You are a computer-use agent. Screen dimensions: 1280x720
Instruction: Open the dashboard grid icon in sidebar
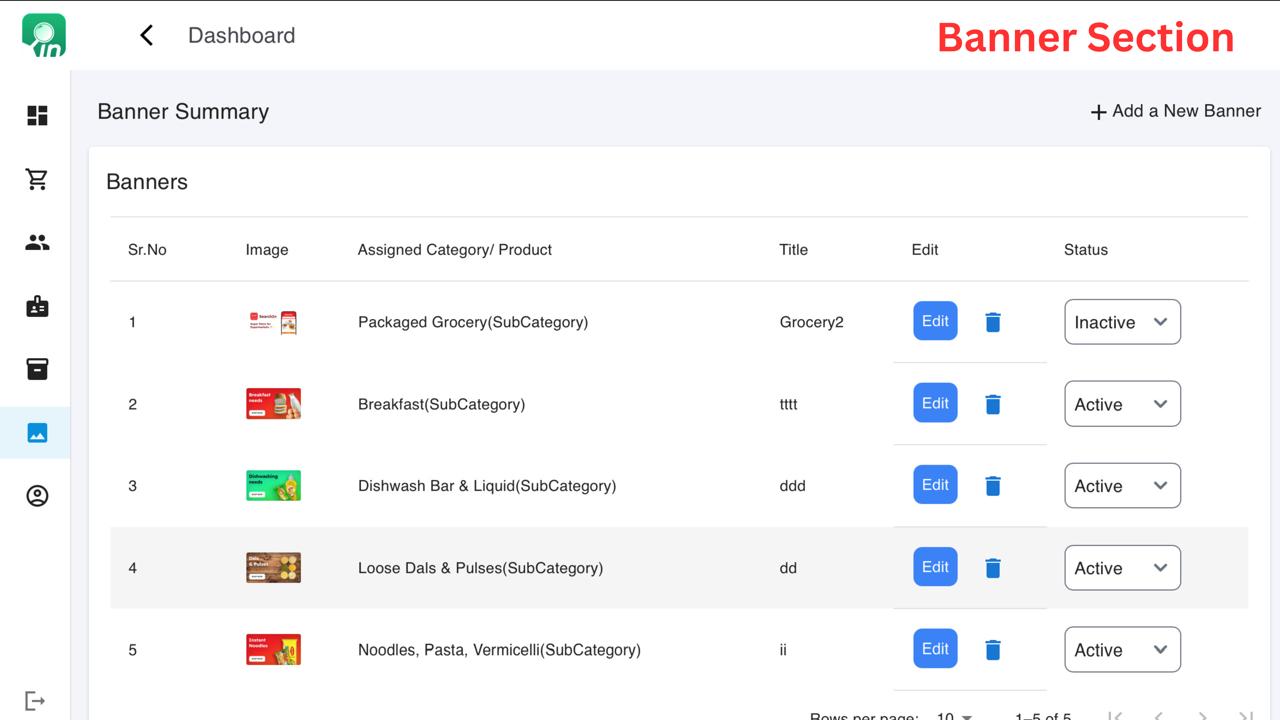coord(37,116)
